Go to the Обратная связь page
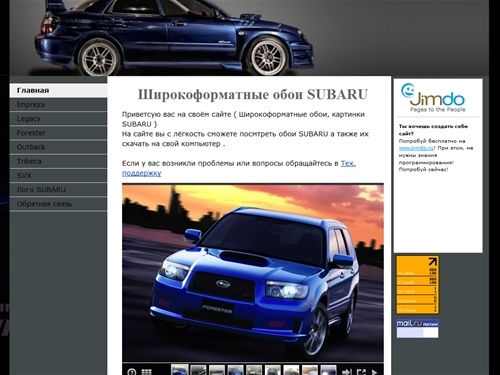500x375 pixels. click(58, 204)
